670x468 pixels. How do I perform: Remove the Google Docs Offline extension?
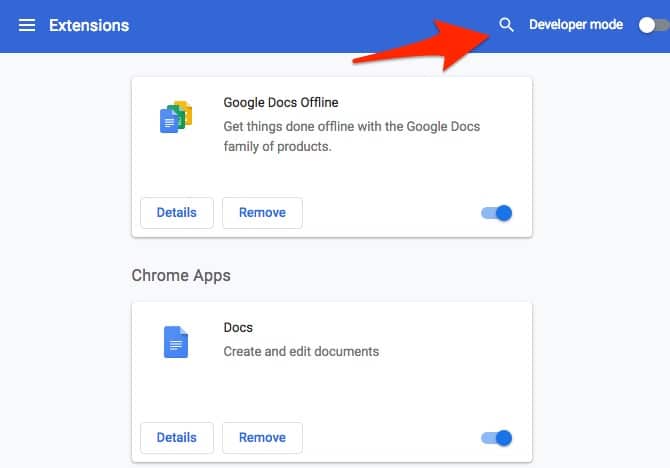coord(262,212)
